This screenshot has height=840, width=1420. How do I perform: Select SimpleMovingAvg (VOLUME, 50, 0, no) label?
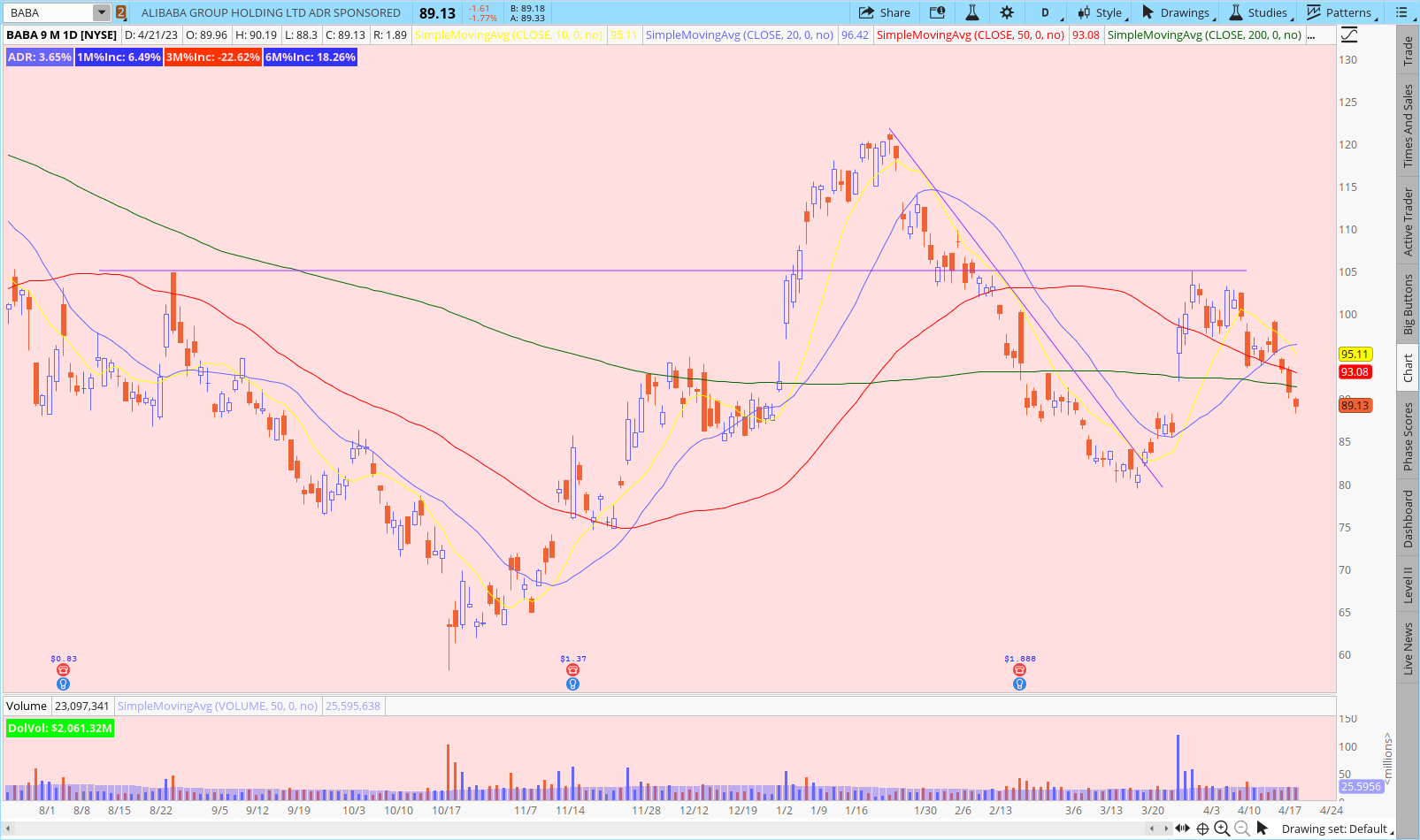(x=218, y=706)
